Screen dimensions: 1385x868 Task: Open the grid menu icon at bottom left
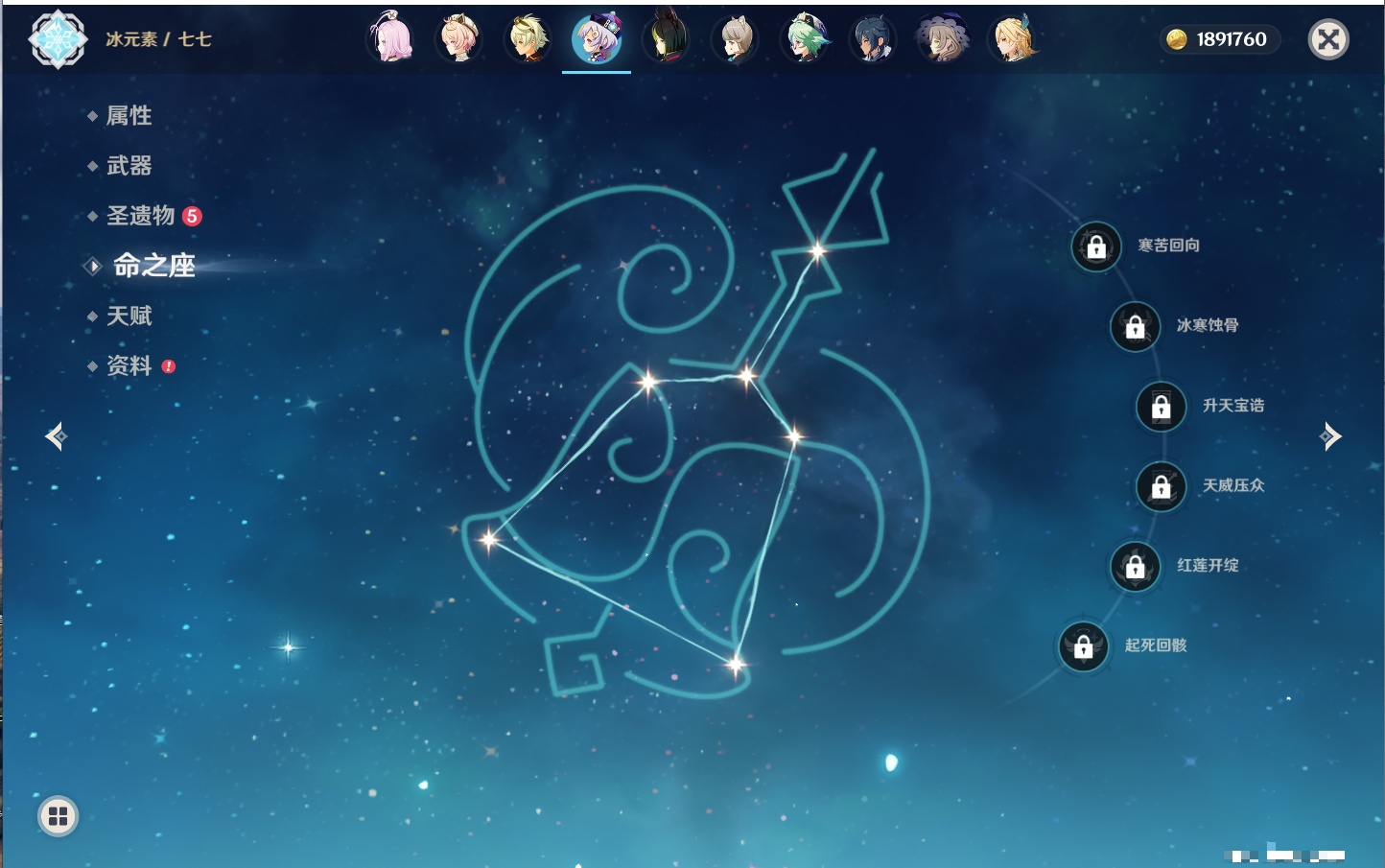point(58,816)
